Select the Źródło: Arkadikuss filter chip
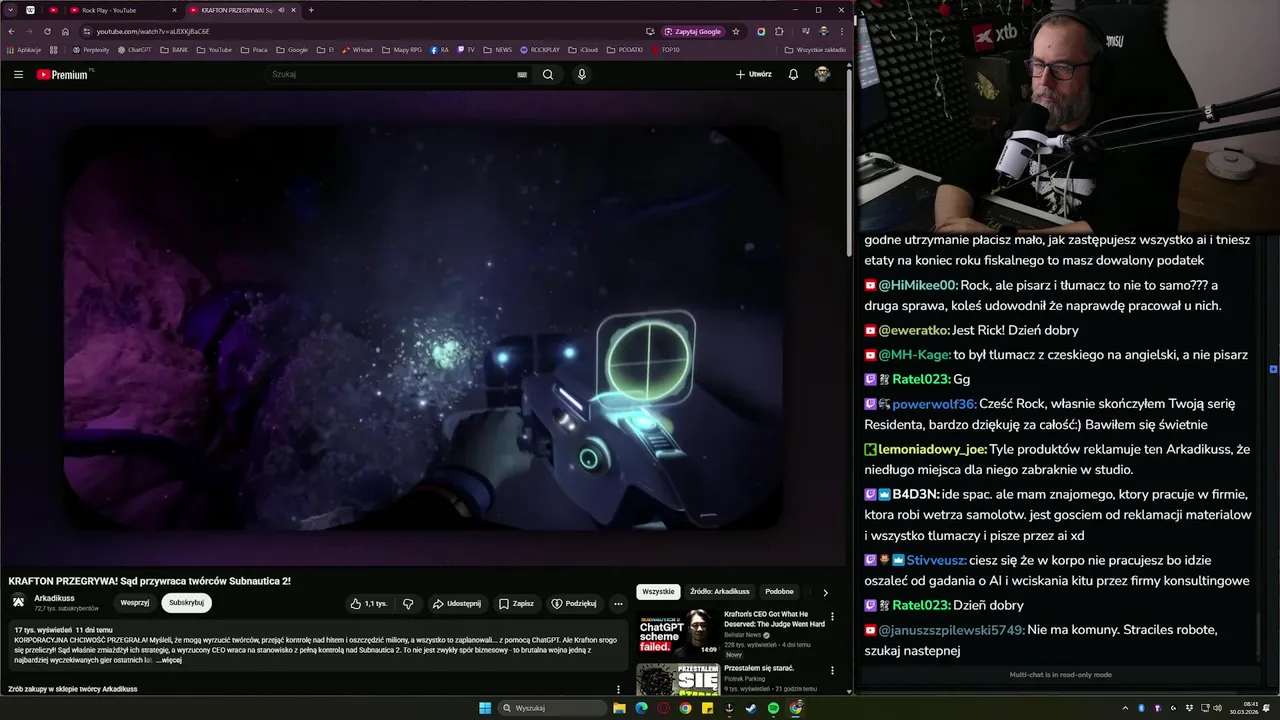Image resolution: width=1280 pixels, height=720 pixels. pos(720,591)
